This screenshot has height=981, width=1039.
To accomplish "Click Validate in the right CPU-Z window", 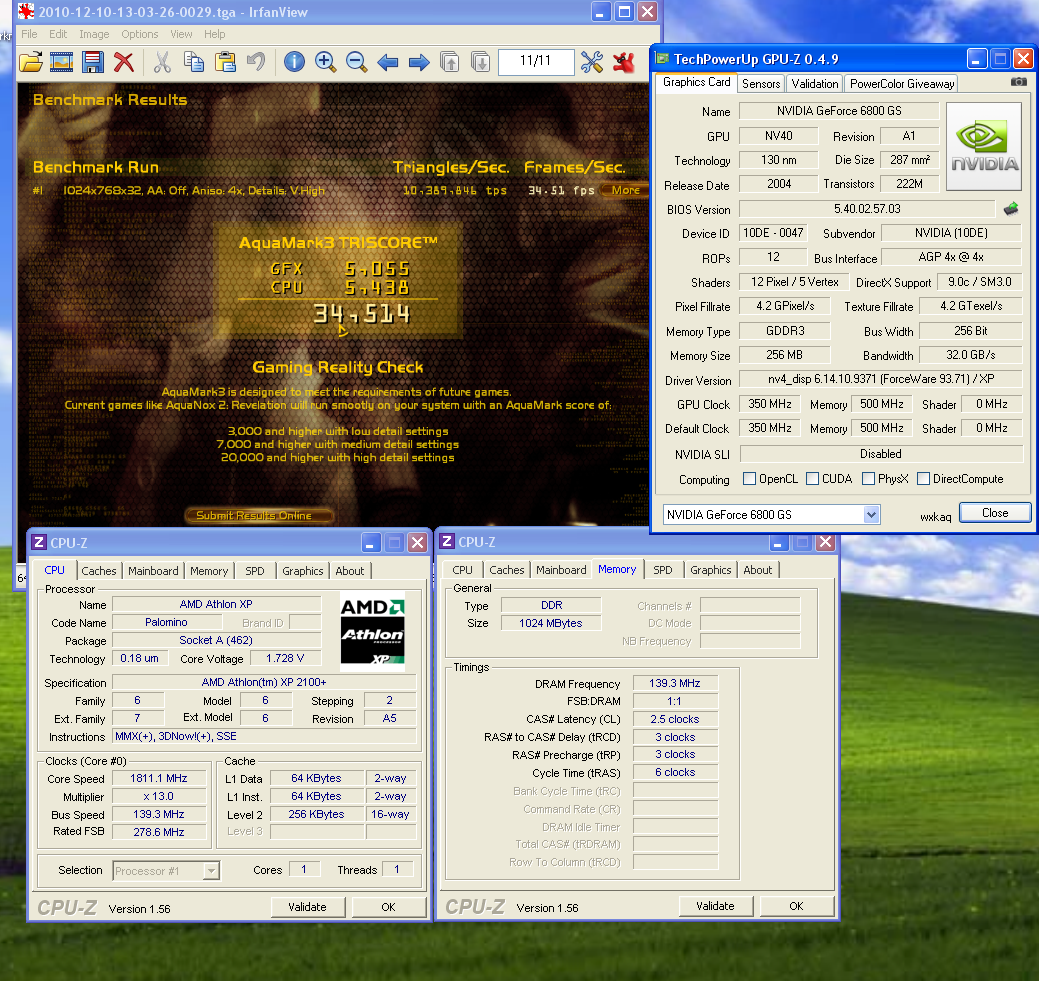I will click(x=715, y=906).
